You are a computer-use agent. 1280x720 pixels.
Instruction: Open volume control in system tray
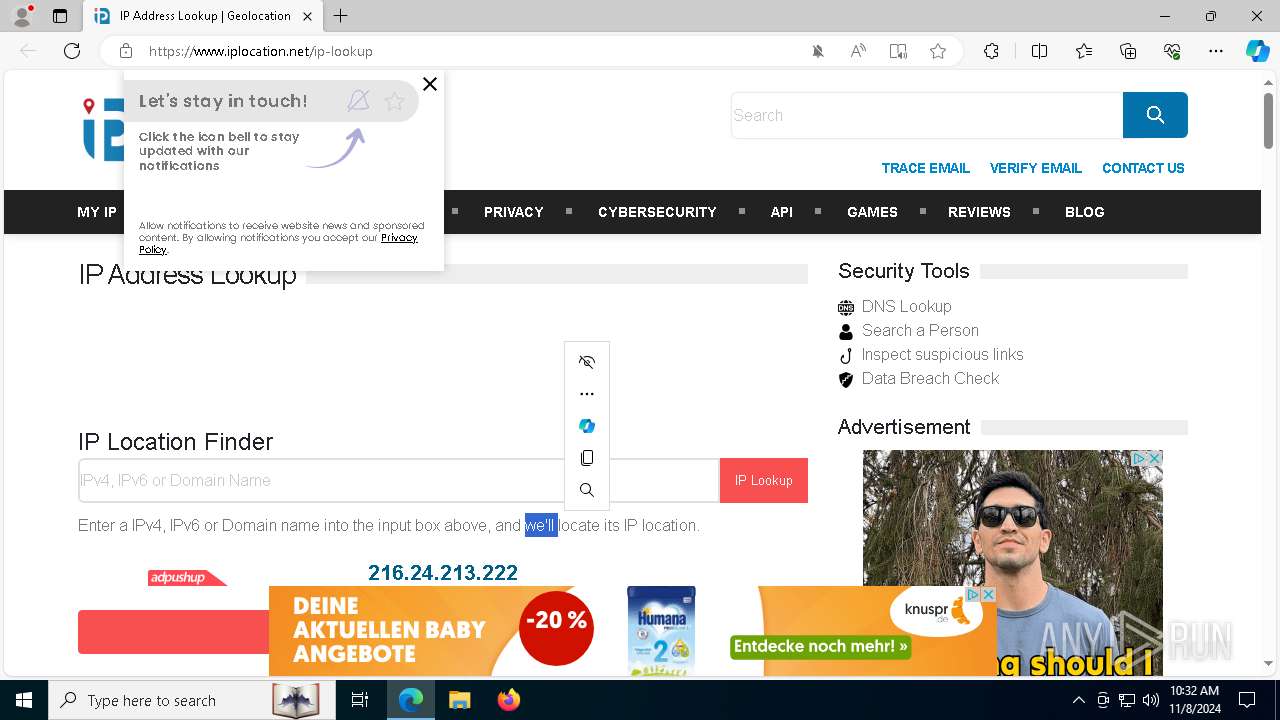1151,700
